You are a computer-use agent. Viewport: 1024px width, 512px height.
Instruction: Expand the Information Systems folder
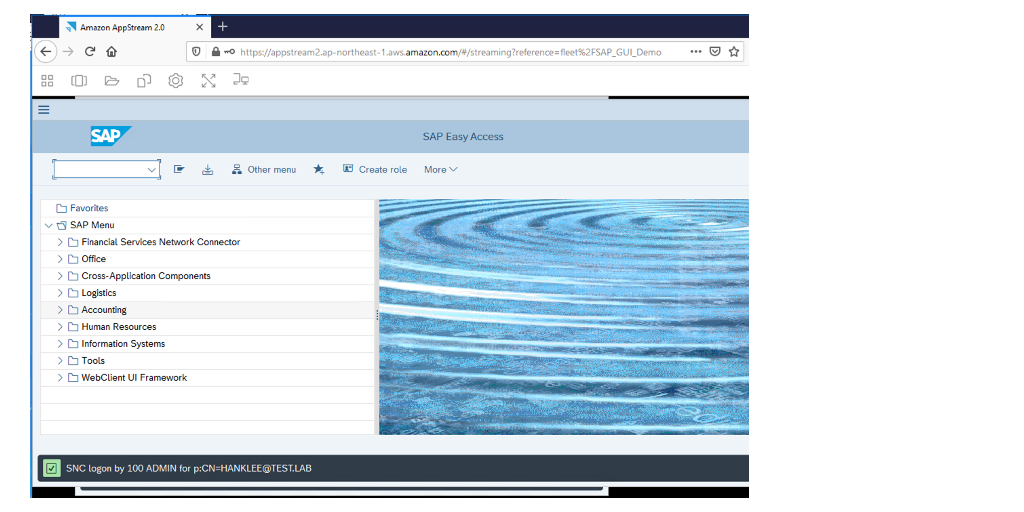point(60,344)
